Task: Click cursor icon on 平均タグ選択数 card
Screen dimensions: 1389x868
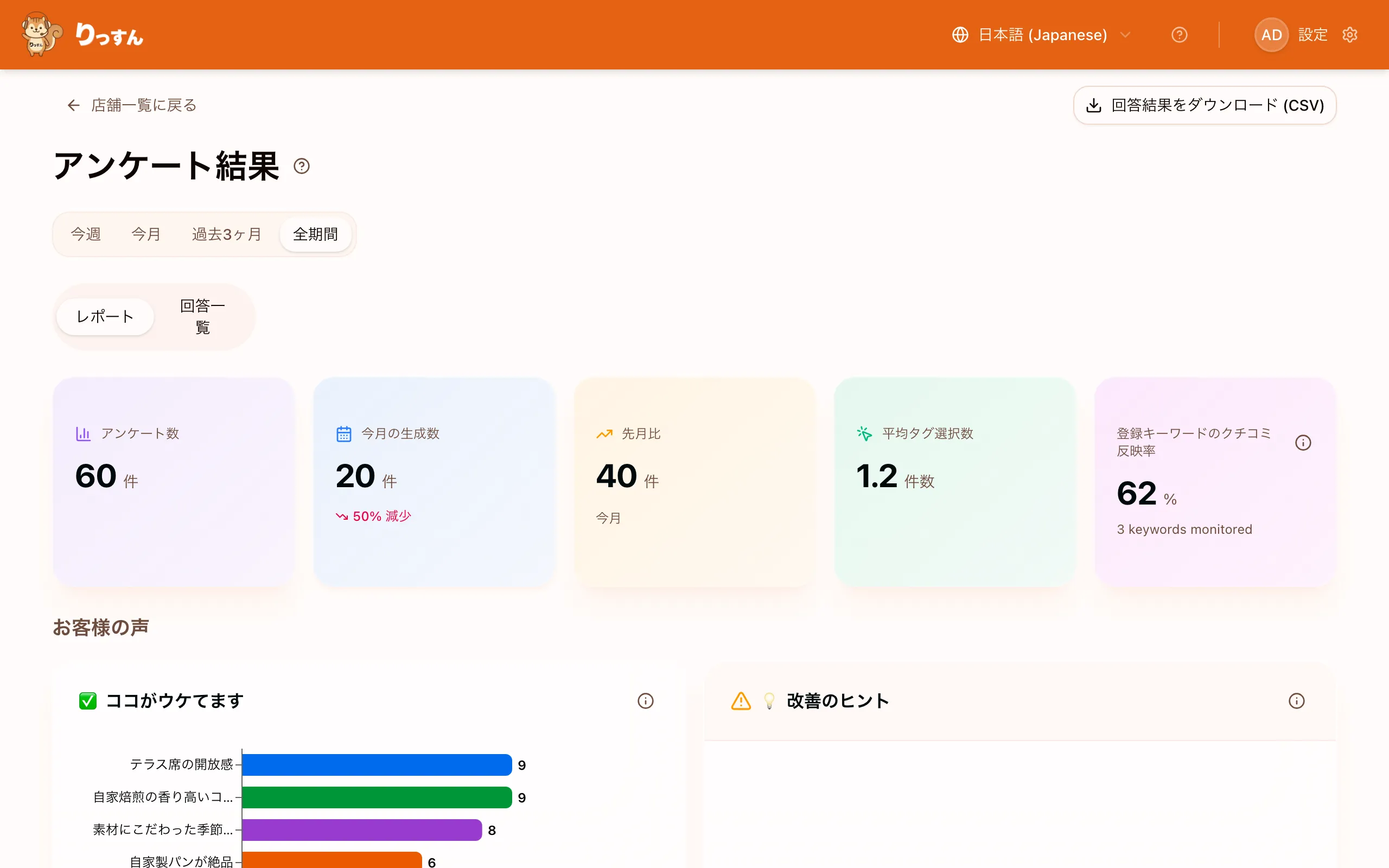Action: click(x=864, y=434)
